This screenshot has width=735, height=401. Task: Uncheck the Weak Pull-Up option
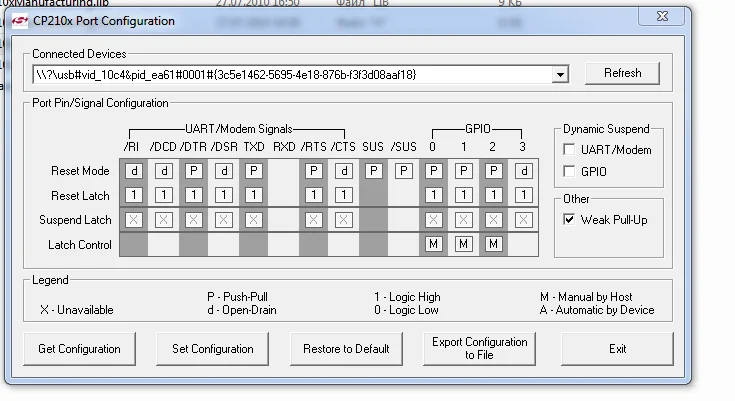click(569, 219)
